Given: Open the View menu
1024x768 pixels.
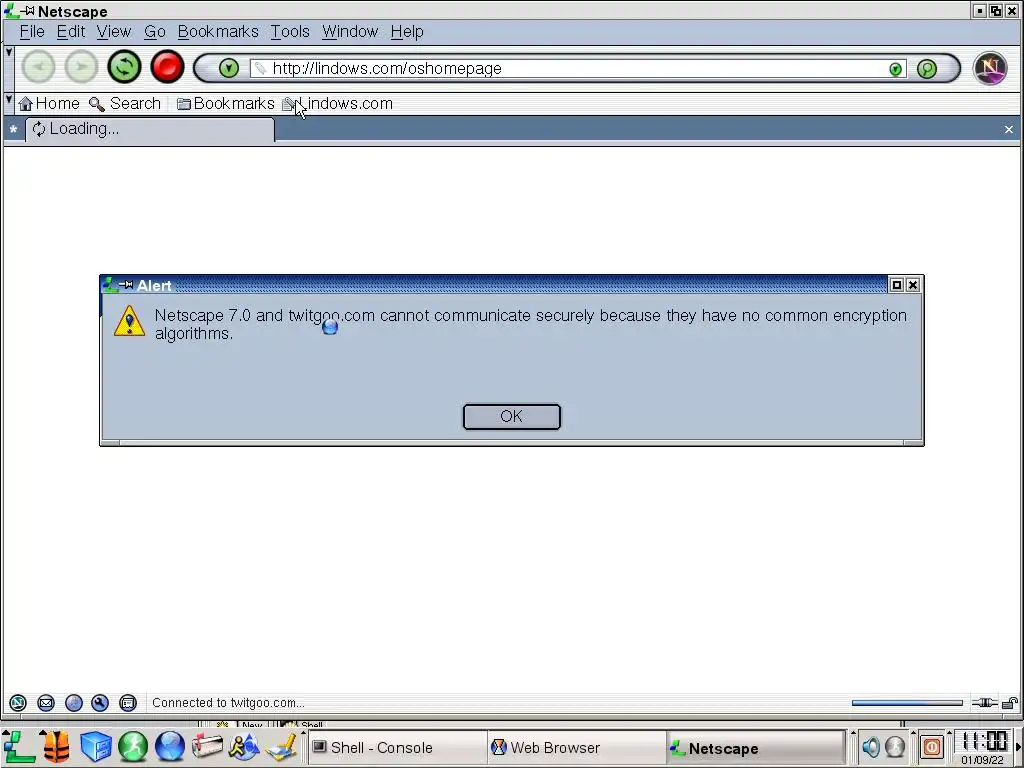Looking at the screenshot, I should 114,31.
